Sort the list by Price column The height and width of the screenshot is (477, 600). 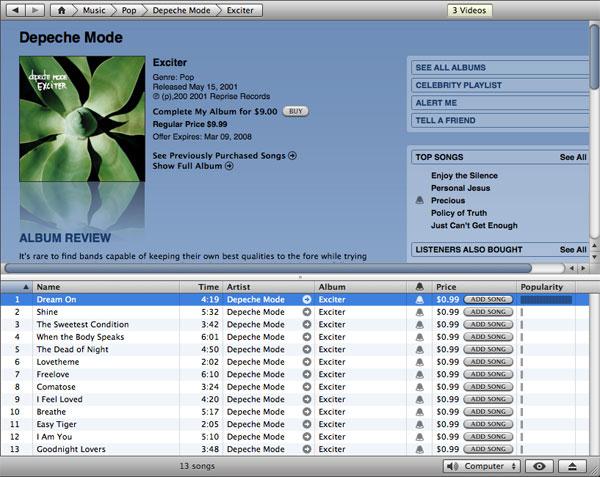(x=474, y=287)
